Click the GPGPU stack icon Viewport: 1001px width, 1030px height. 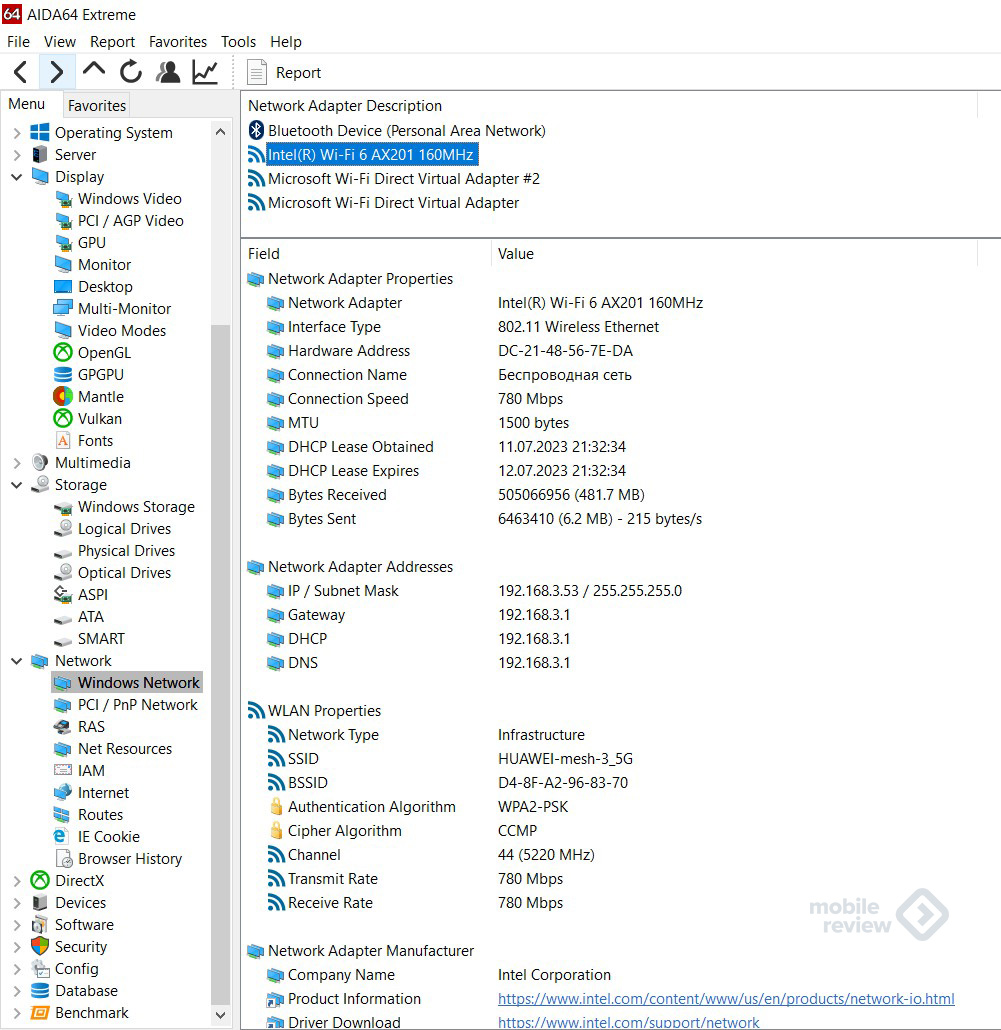pyautogui.click(x=63, y=374)
